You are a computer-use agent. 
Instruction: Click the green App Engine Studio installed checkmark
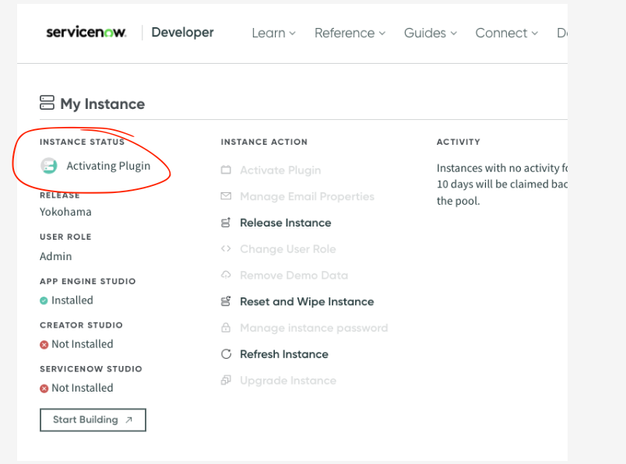tap(44, 301)
